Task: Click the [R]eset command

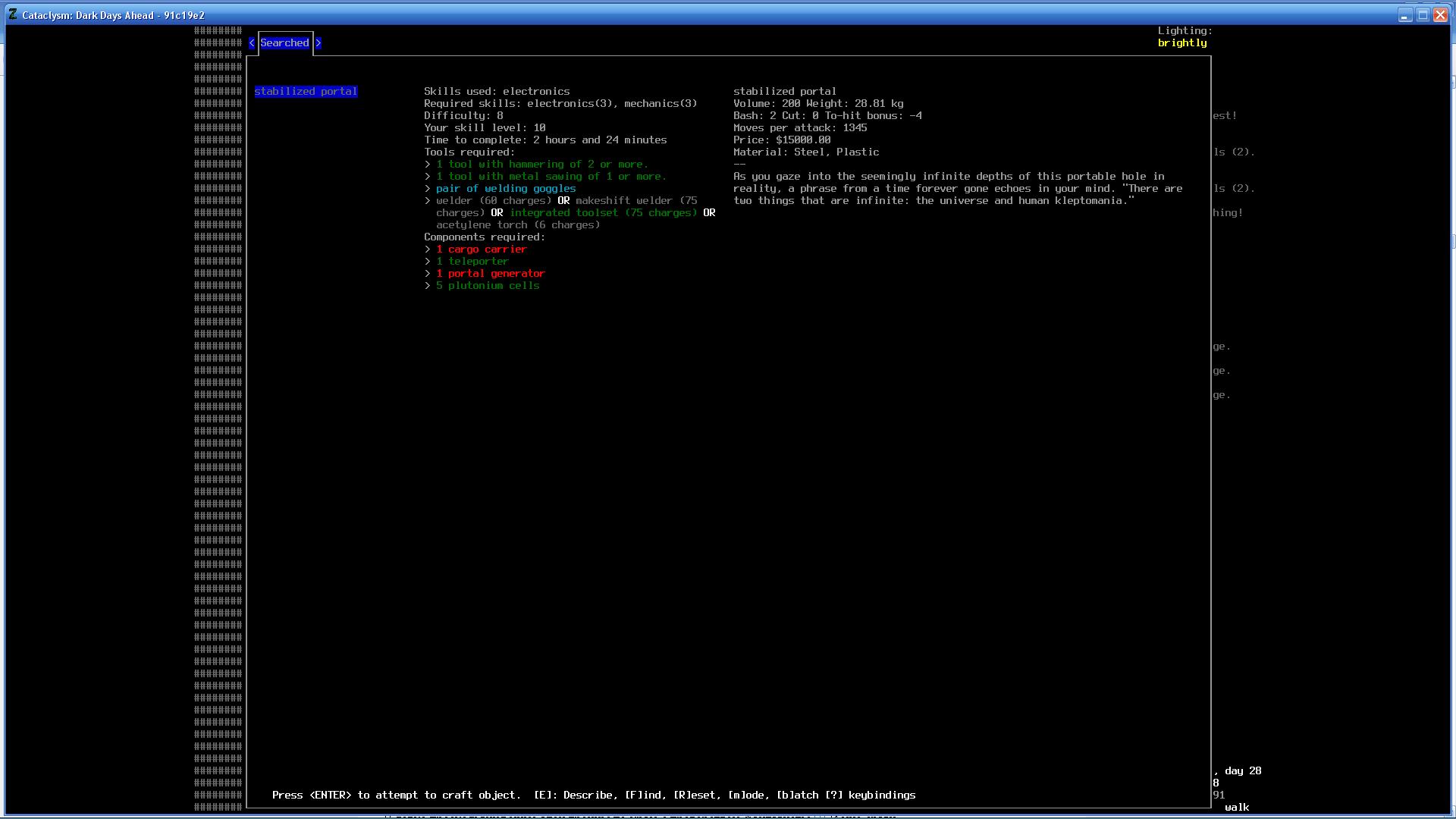Action: (x=693, y=795)
